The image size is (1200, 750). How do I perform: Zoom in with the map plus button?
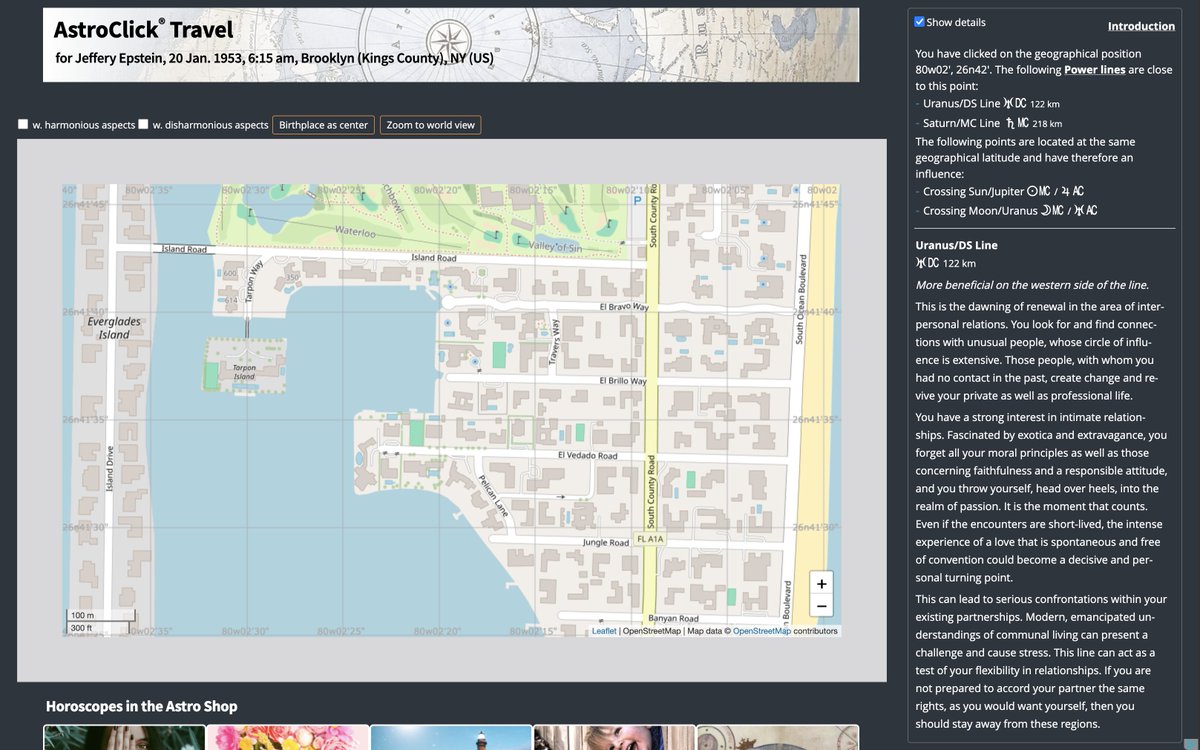821,584
